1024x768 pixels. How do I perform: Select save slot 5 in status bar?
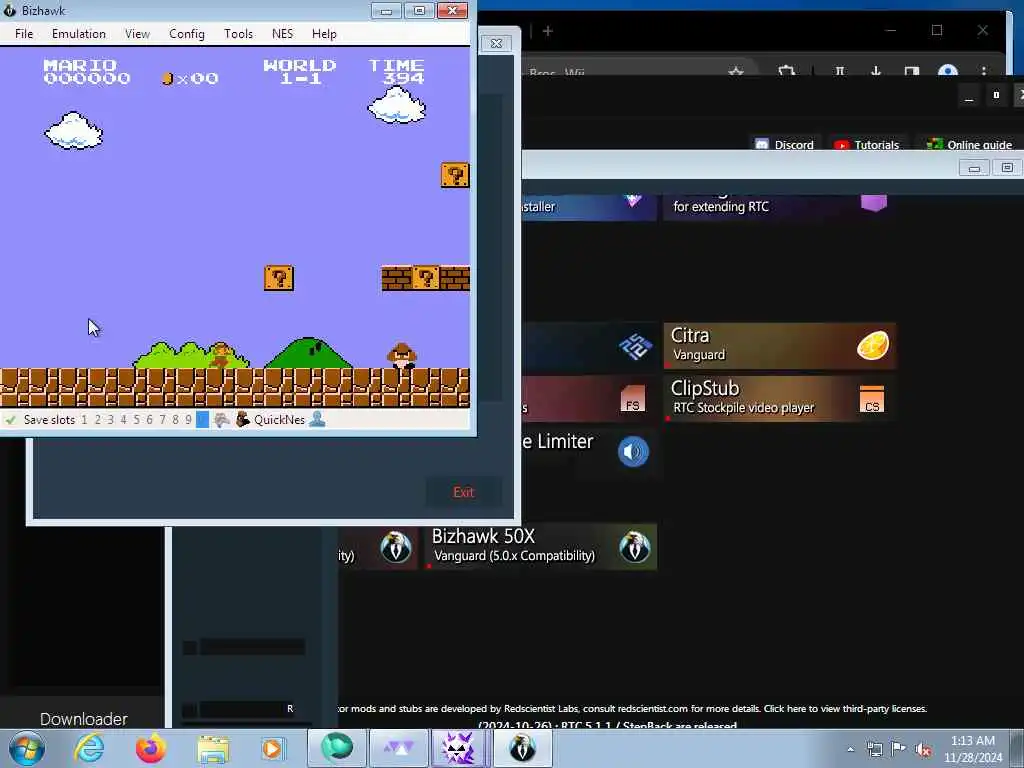pyautogui.click(x=136, y=420)
